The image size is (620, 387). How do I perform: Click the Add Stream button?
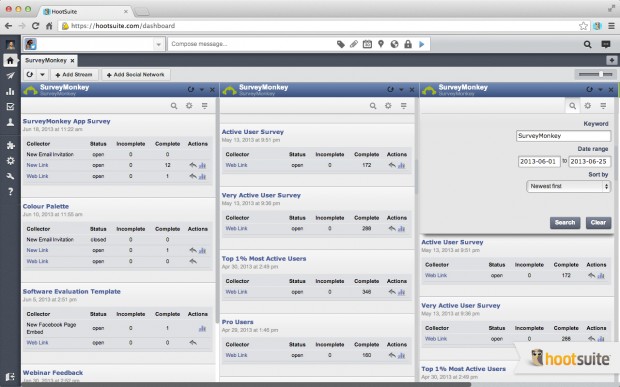click(x=74, y=74)
